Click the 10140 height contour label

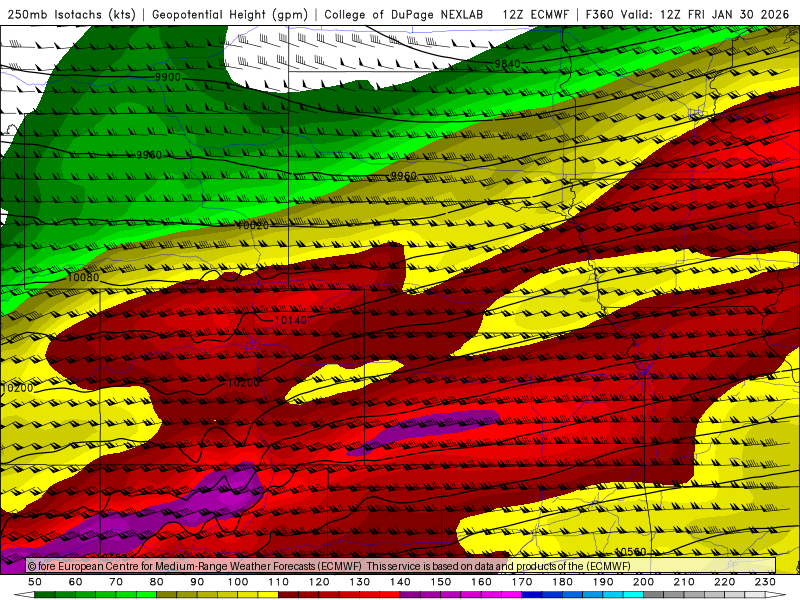point(291,320)
